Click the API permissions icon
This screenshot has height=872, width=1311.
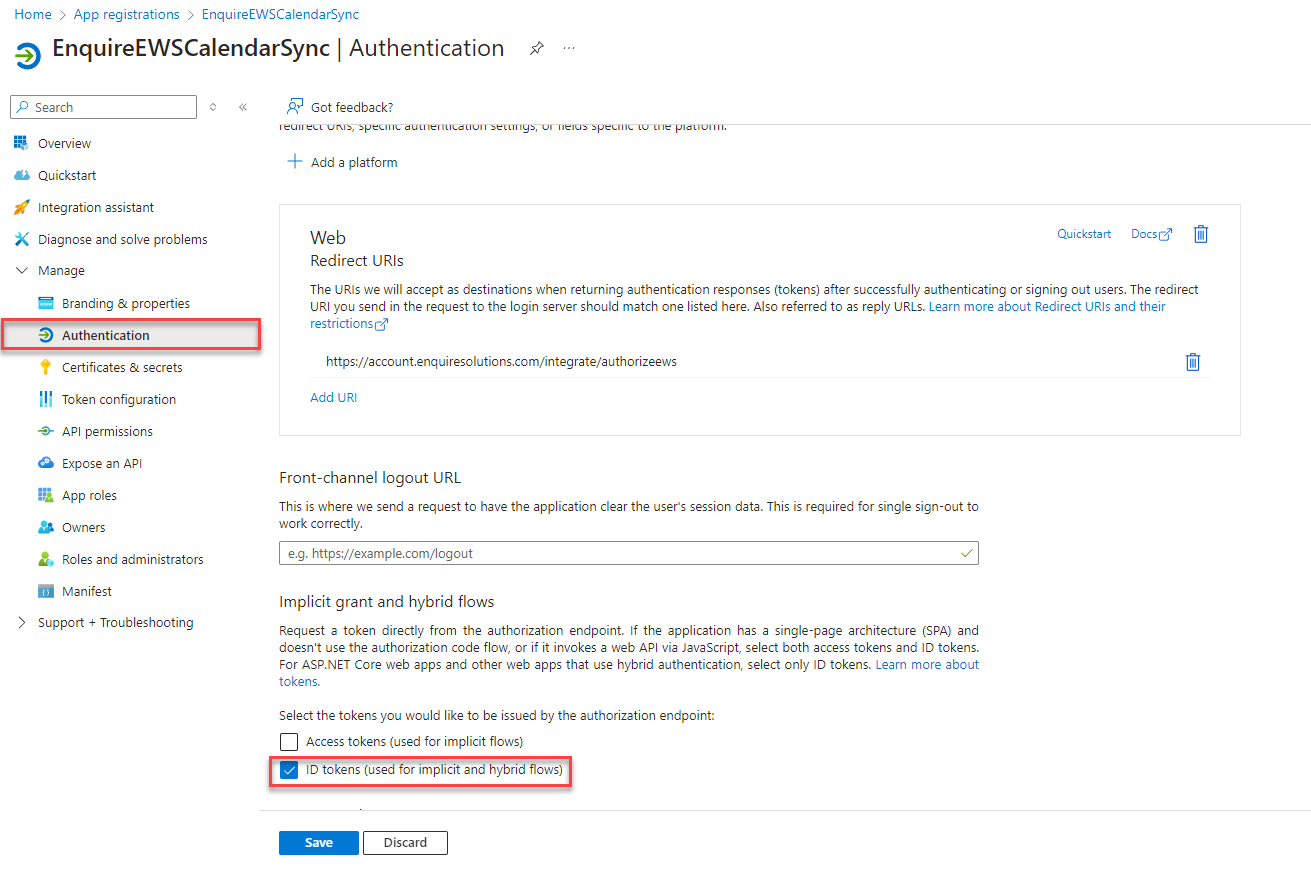point(45,431)
